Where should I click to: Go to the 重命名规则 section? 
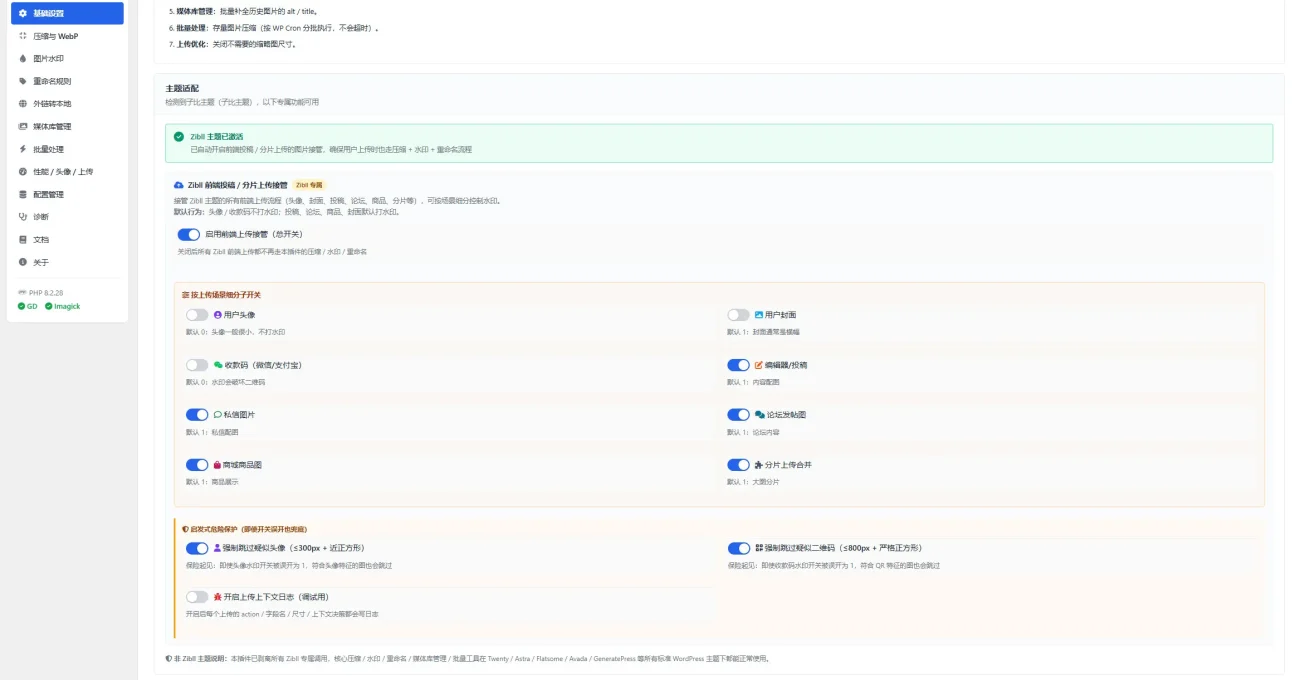pyautogui.click(x=68, y=81)
